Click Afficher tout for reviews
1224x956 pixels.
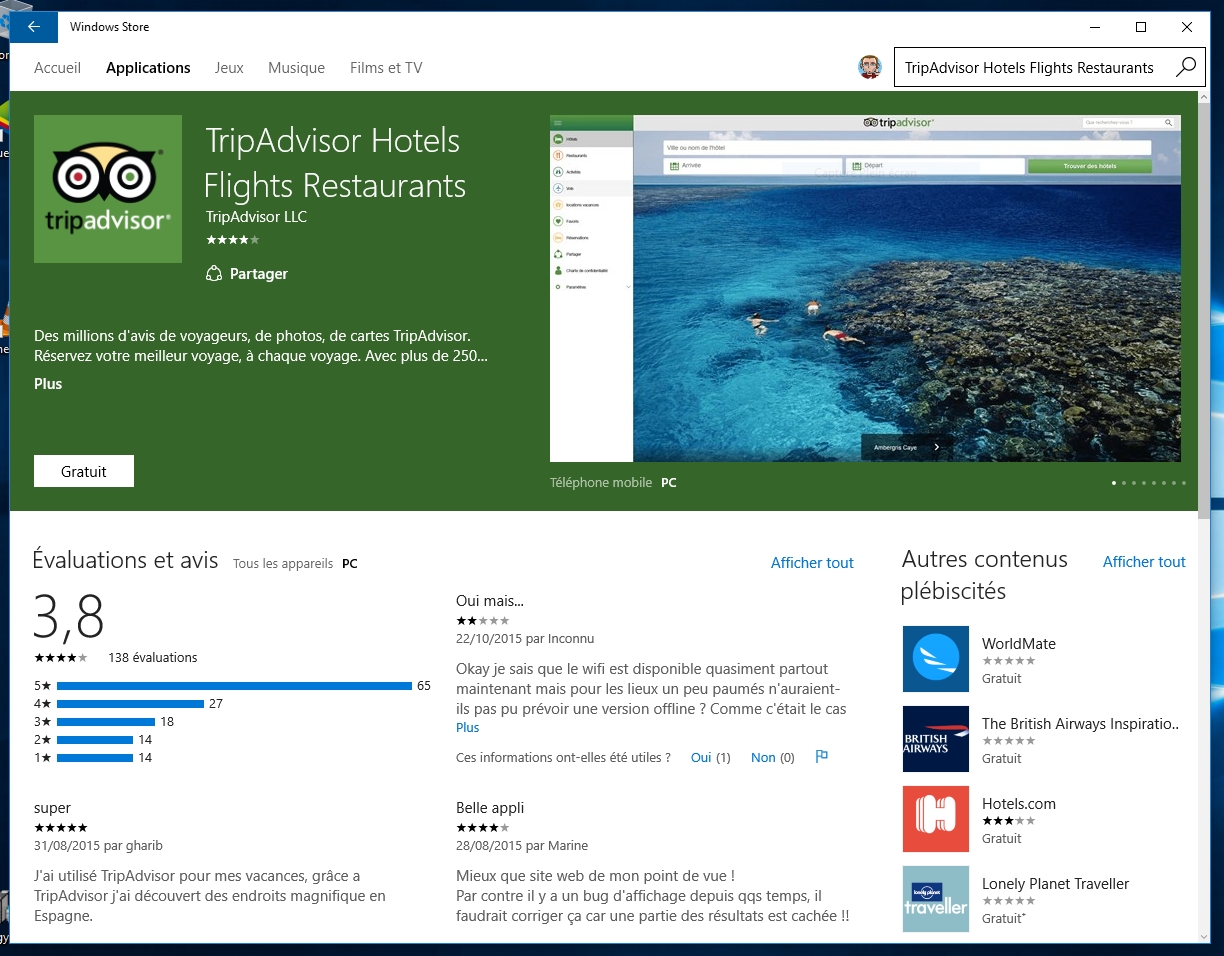[x=812, y=563]
